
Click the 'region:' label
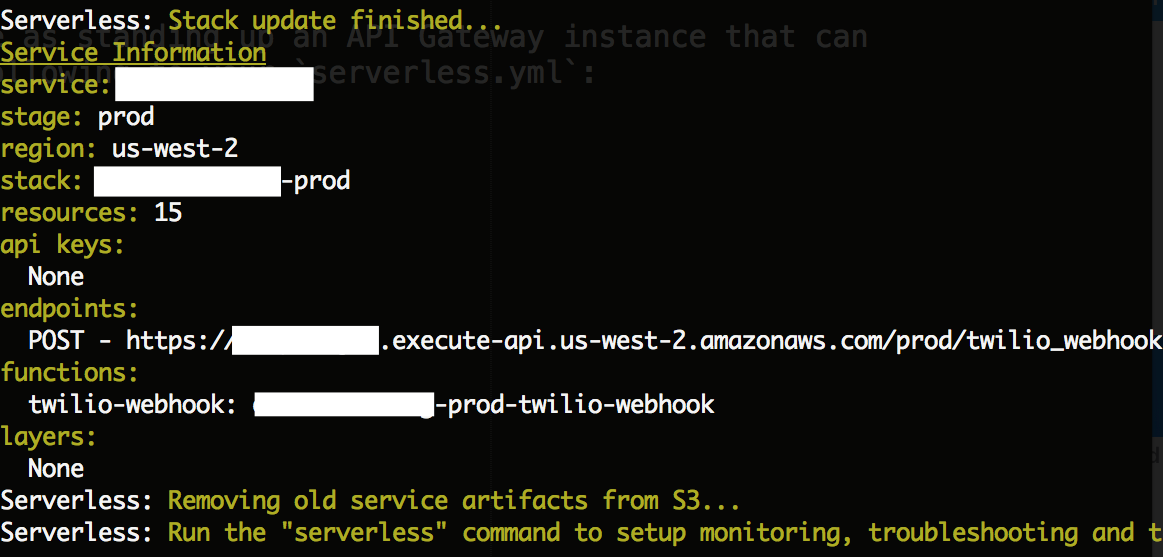(48, 148)
